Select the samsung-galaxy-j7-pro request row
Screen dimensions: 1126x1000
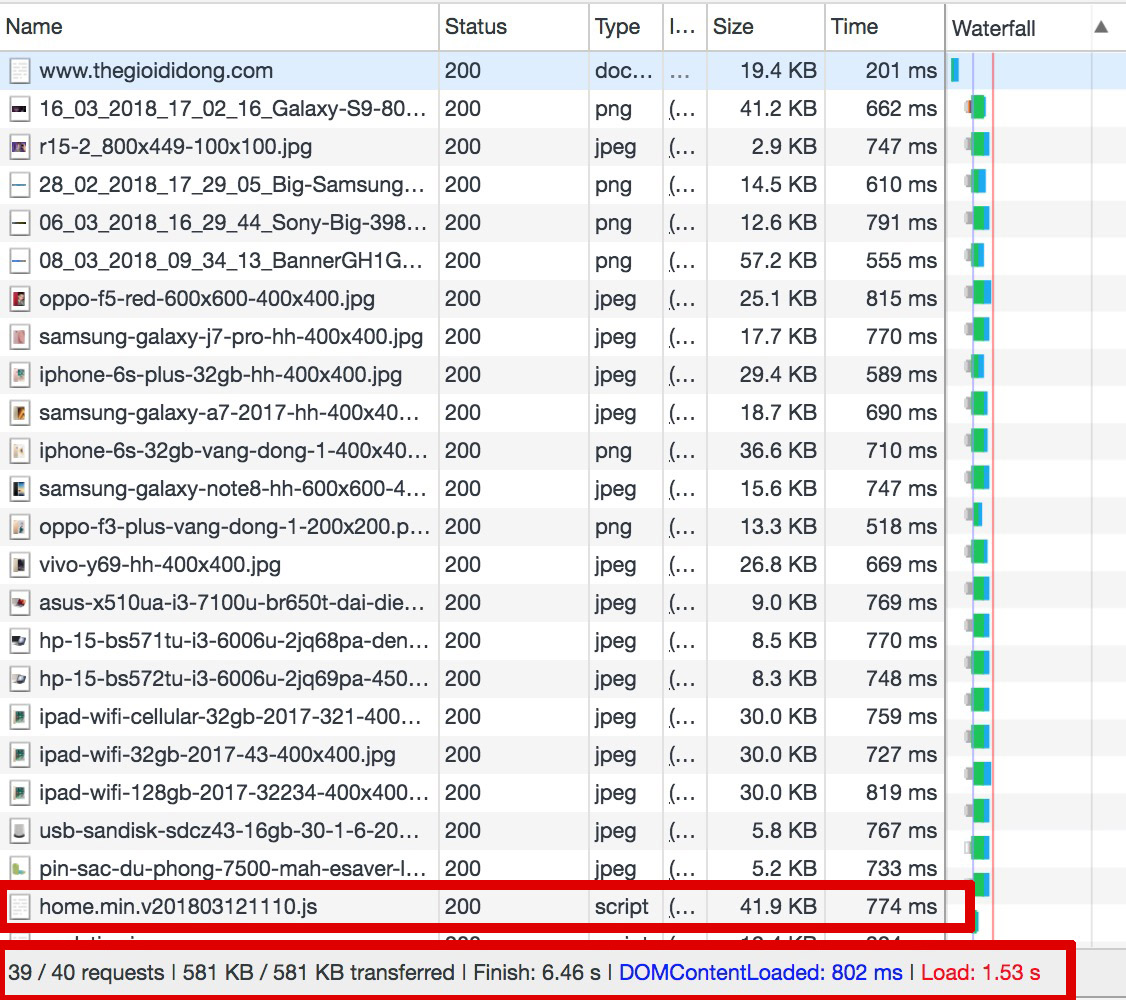(230, 337)
